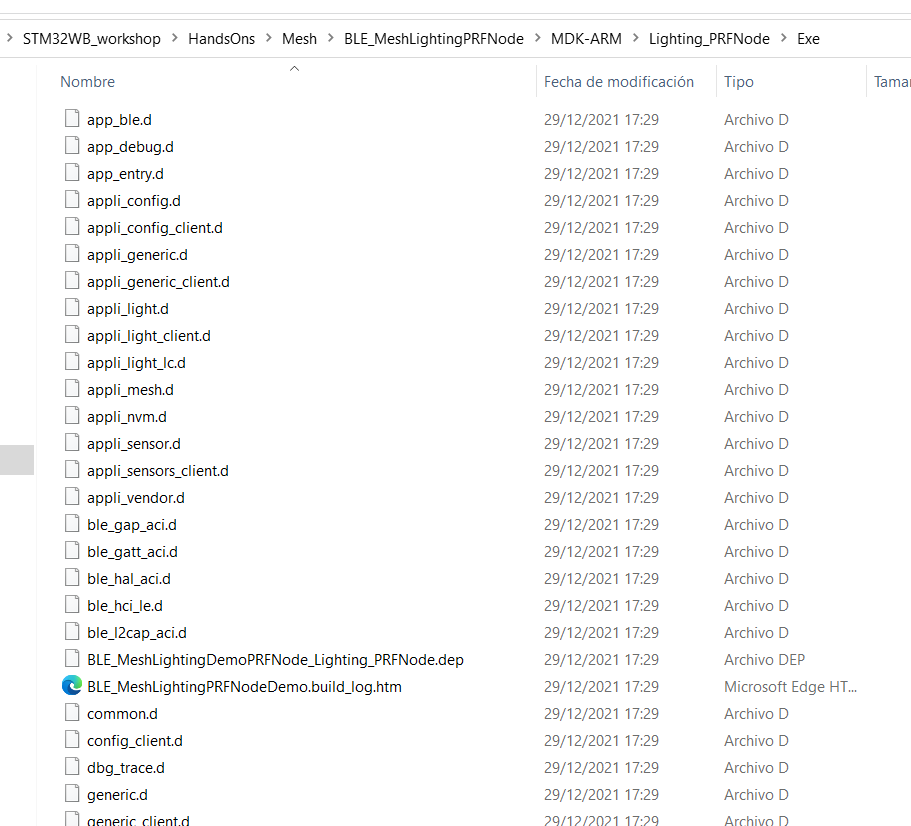Click the file icon of app_ble.d
This screenshot has width=911, height=826.
(71, 118)
